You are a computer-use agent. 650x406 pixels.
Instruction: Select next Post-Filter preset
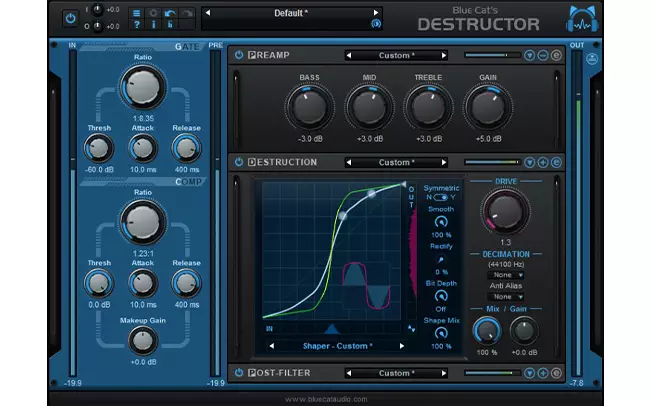click(444, 373)
